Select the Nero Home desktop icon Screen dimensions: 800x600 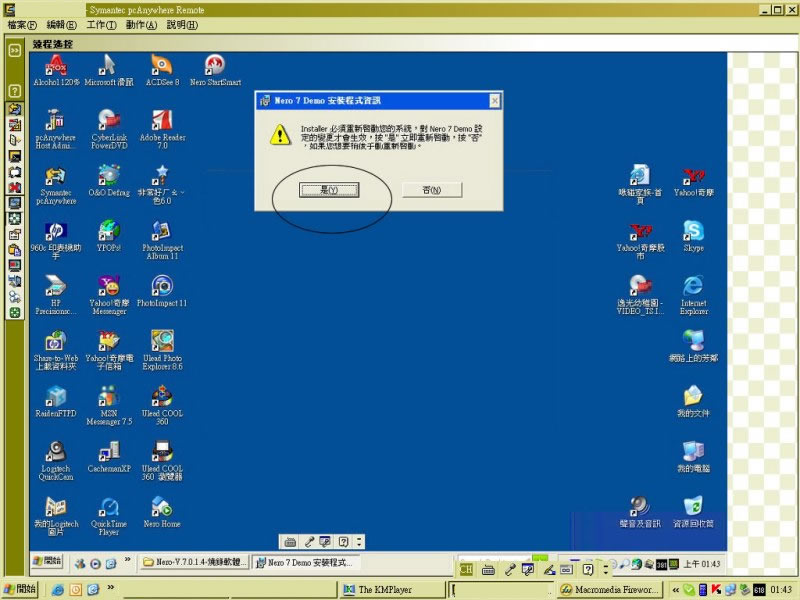(162, 512)
